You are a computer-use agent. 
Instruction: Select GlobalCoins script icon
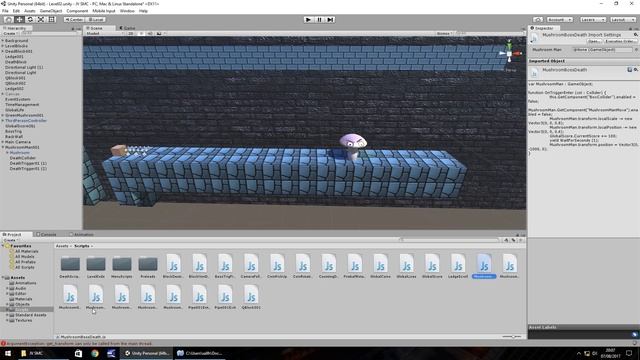click(380, 263)
